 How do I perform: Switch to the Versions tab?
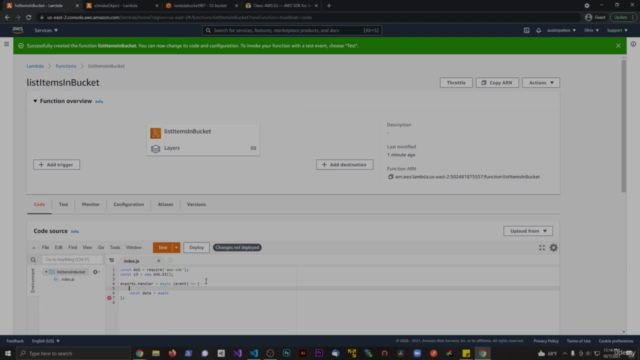196,204
